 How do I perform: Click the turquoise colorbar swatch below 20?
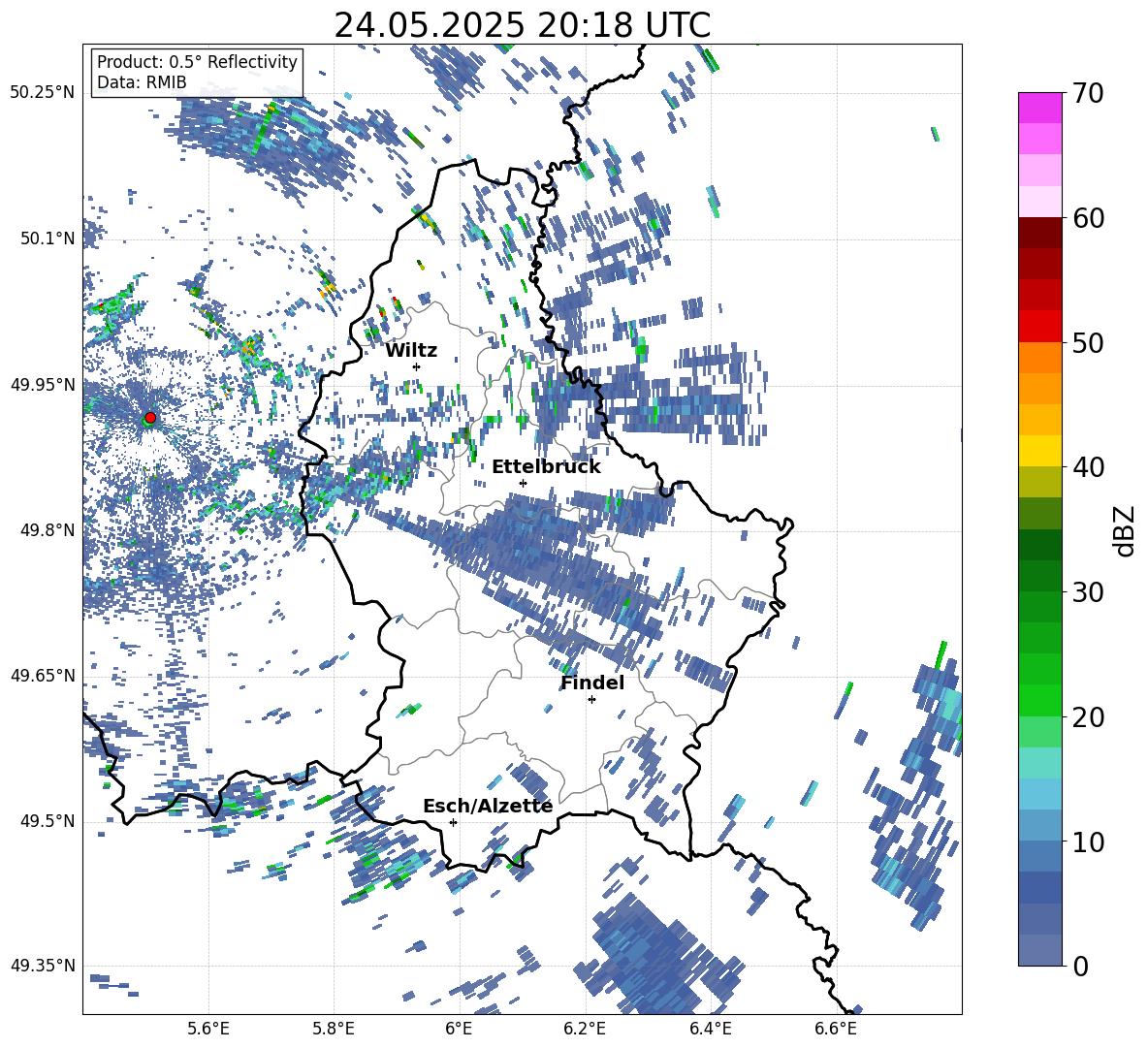tap(1039, 763)
